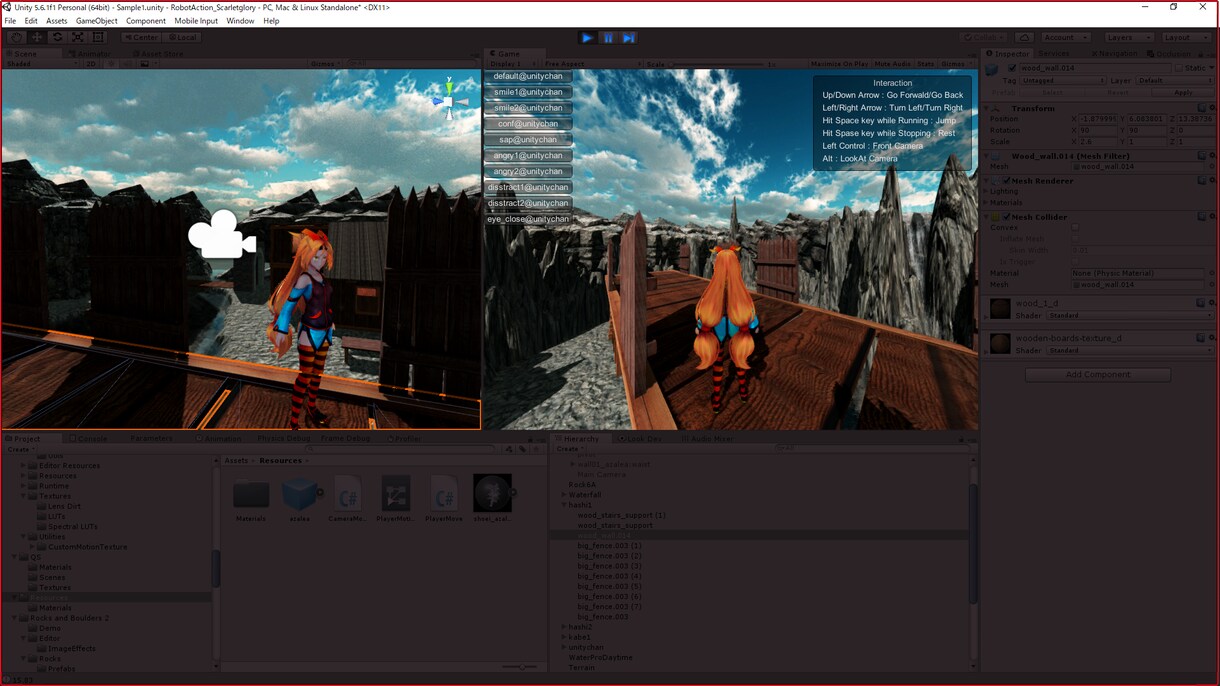1220x686 pixels.
Task: Open Mesh Renderer gear settings
Action: (x=1211, y=181)
